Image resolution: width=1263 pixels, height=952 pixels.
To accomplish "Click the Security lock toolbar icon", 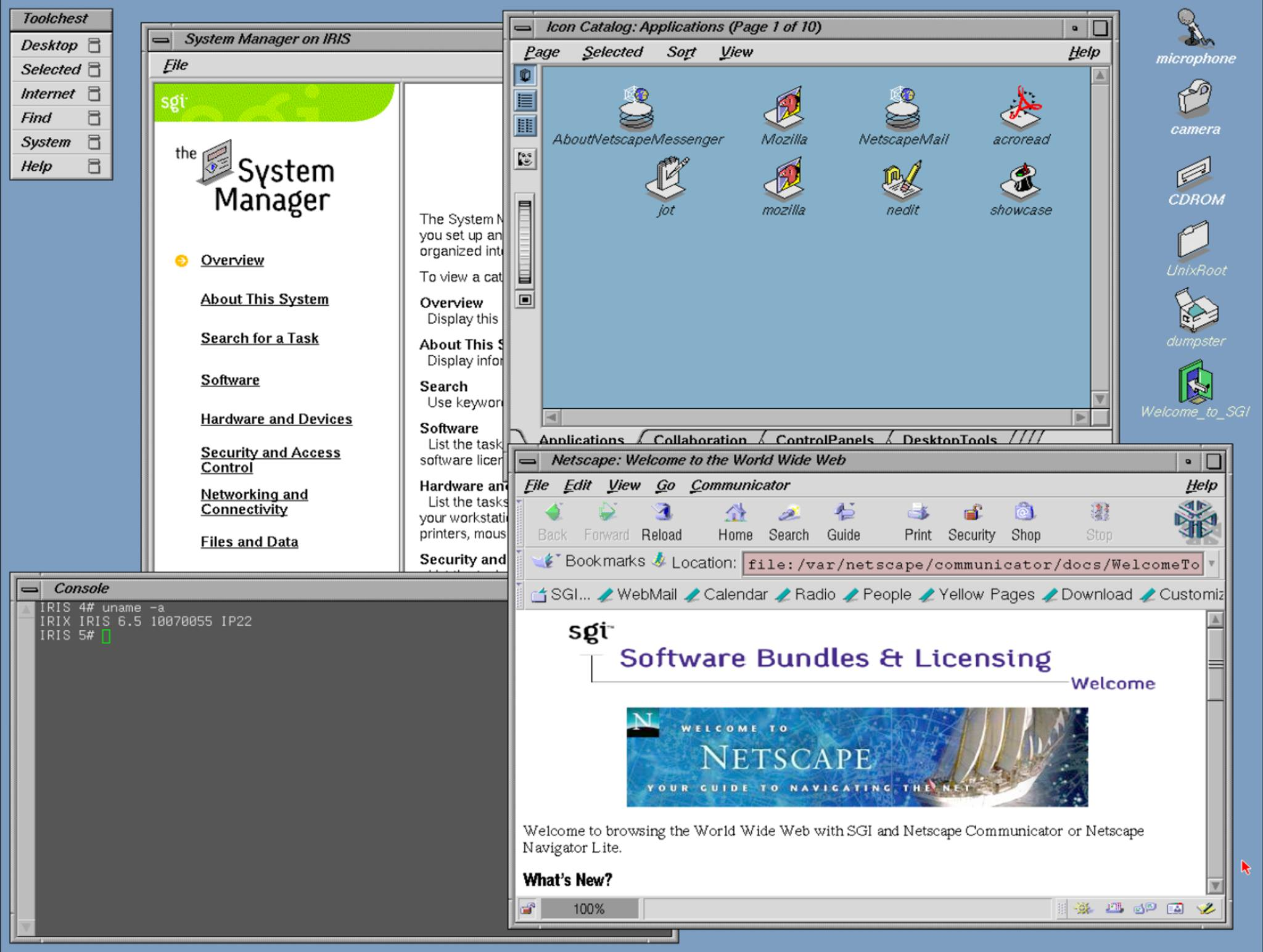I will coord(971,514).
